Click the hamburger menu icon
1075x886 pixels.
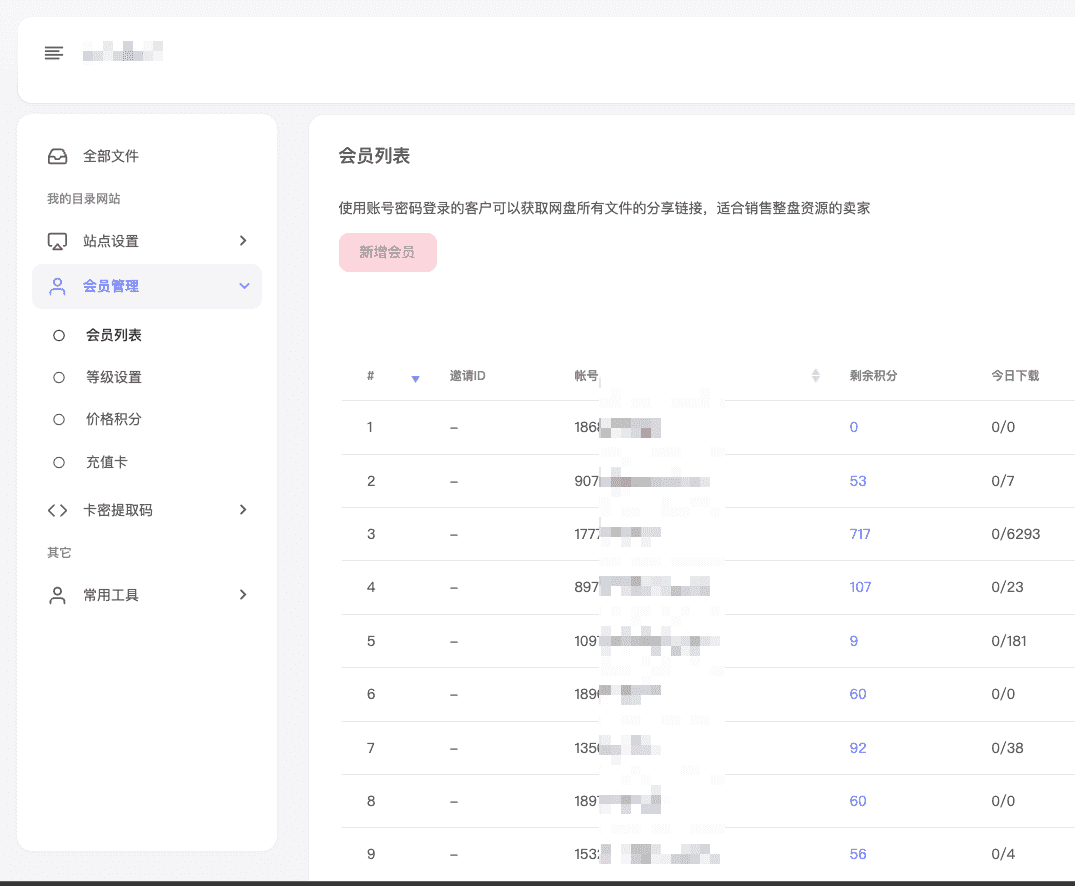[x=54, y=53]
